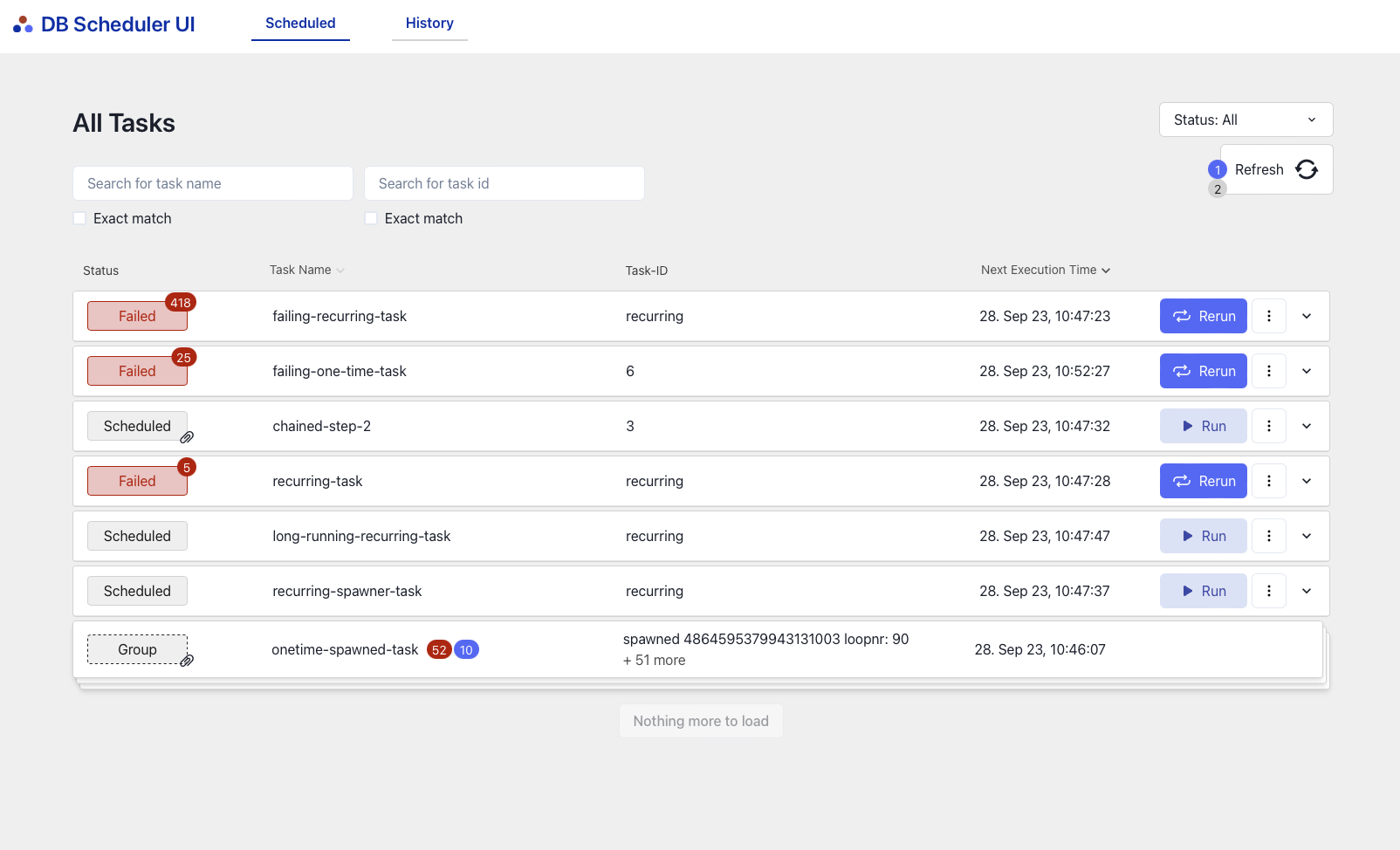Expand details for failing-recurring-task row

click(x=1307, y=316)
